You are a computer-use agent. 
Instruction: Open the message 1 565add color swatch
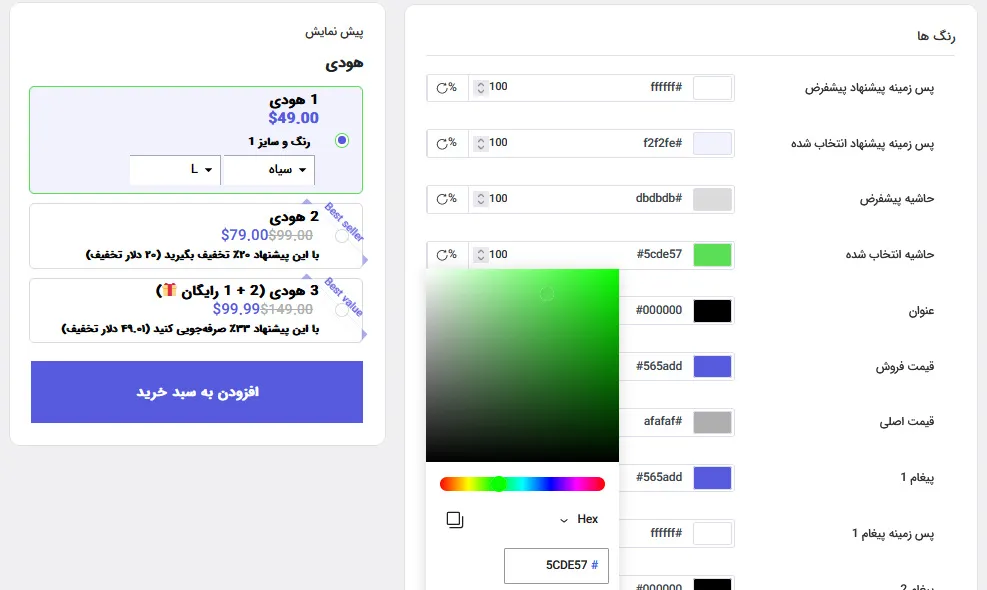pyautogui.click(x=713, y=478)
